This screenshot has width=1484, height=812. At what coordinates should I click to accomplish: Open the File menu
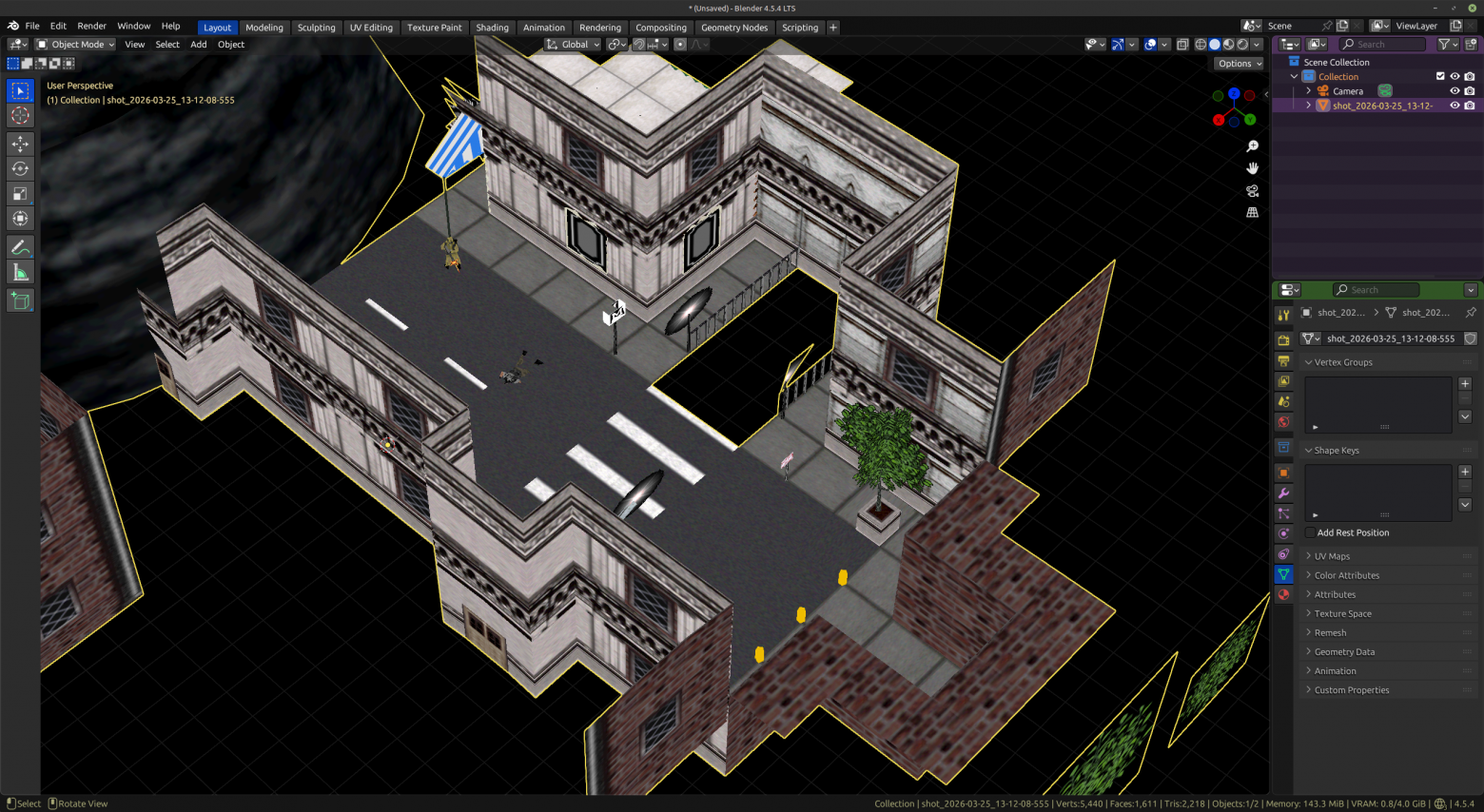pos(32,26)
